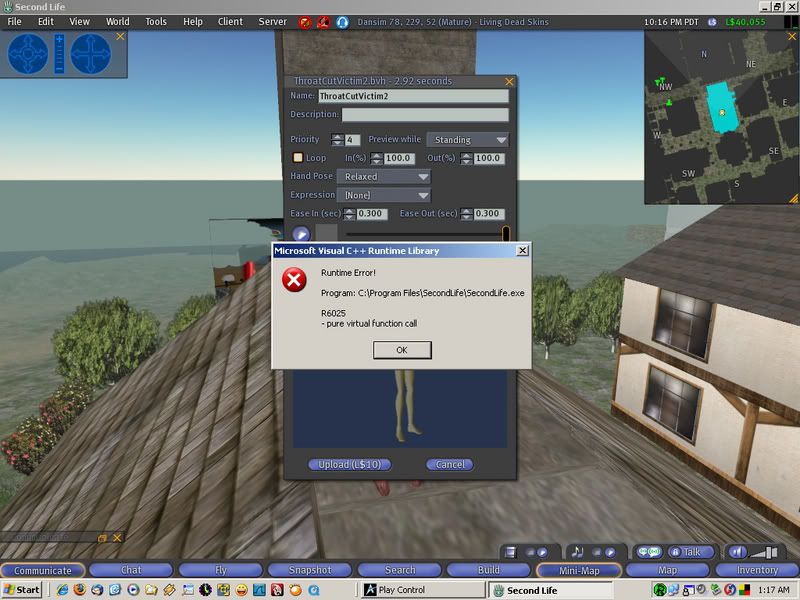800x600 pixels.
Task: Click the grey stop box beside preview play button
Action: tap(327, 233)
